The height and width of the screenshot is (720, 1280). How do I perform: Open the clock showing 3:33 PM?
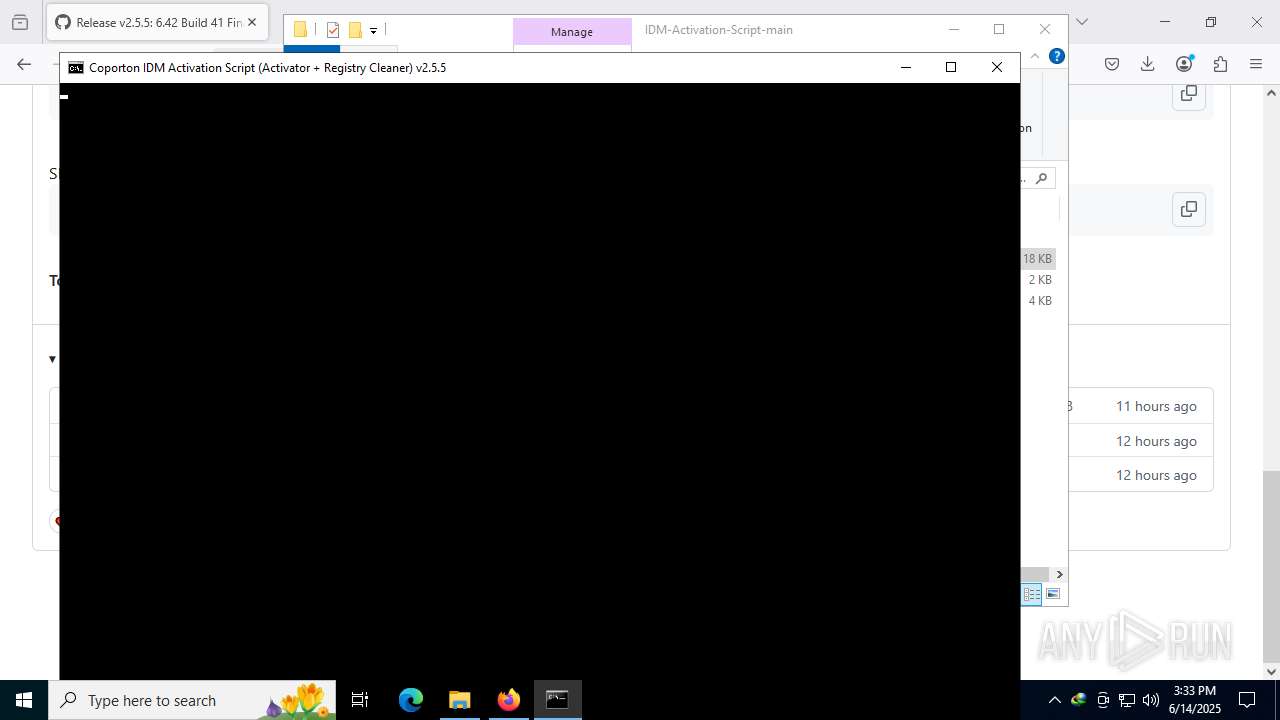click(1195, 700)
